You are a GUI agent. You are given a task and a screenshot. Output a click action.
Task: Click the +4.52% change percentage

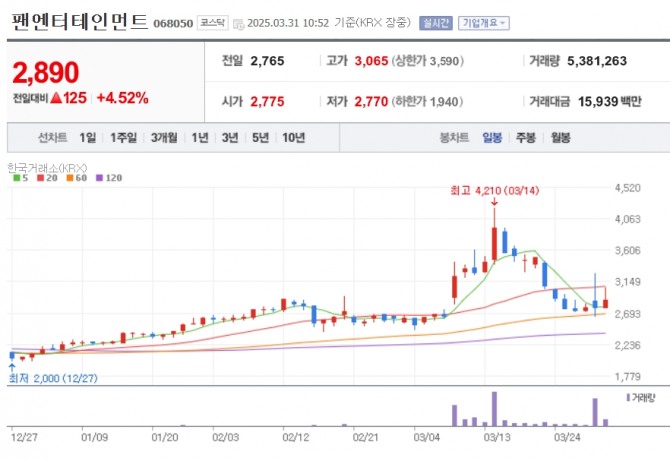[123, 98]
